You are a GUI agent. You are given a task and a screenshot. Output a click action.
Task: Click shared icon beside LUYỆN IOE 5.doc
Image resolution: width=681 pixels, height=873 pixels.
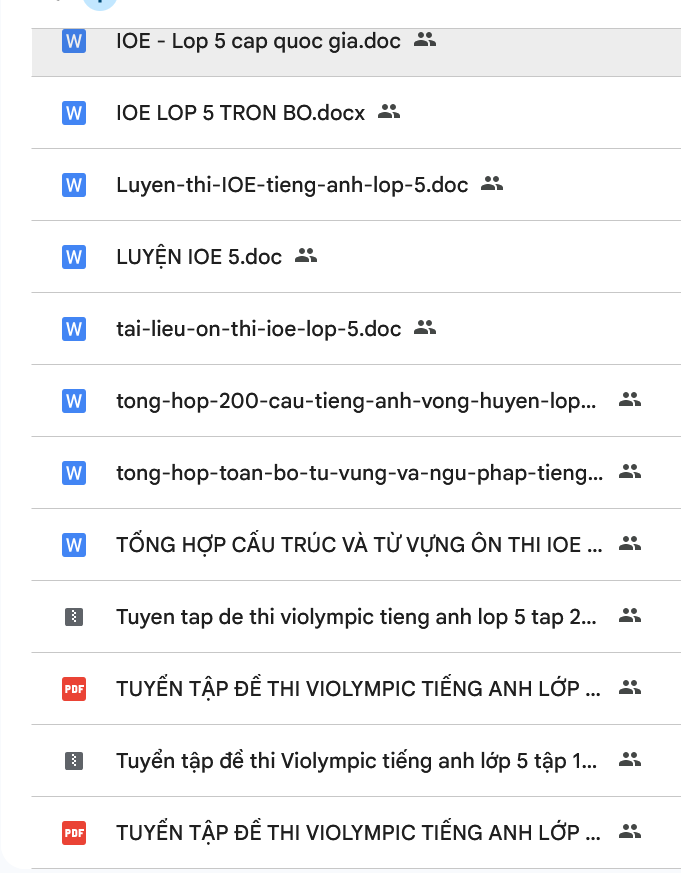point(306,256)
